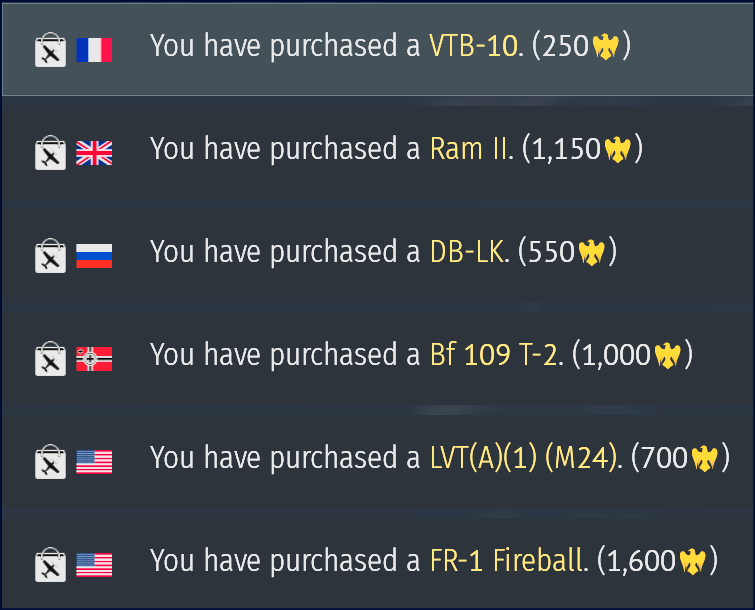Click the US flag beside LVT(A)(1)
Viewport: 755px width, 610px height.
pyautogui.click(x=94, y=462)
